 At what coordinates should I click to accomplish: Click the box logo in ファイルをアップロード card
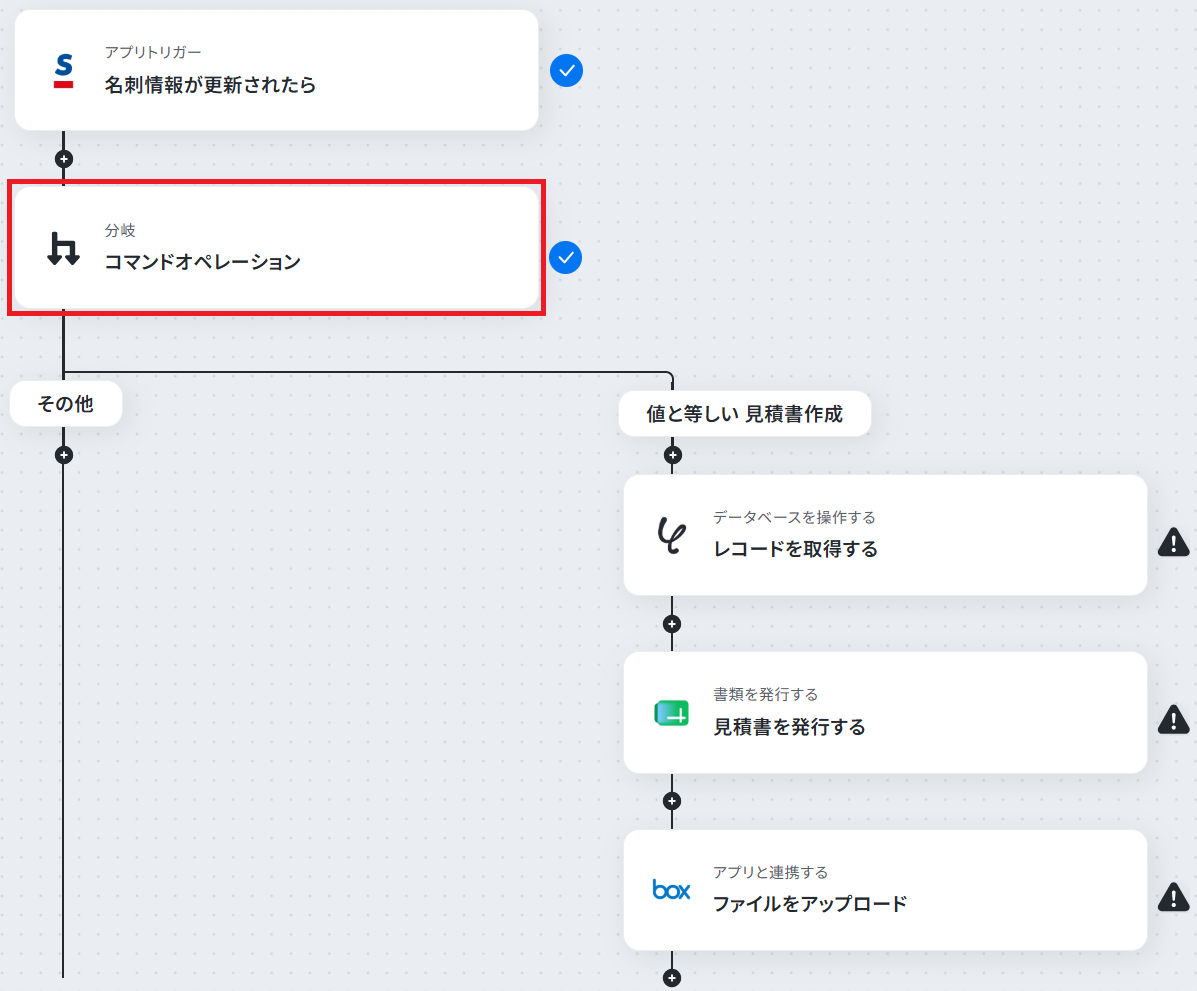tap(672, 889)
